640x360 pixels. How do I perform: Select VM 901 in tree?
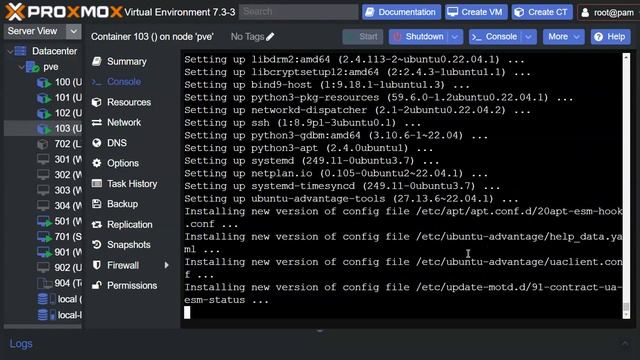click(43, 252)
